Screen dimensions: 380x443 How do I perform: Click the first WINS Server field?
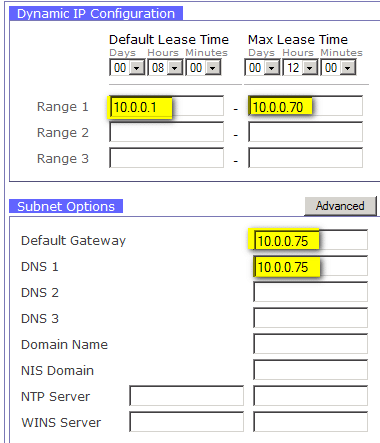tap(187, 422)
